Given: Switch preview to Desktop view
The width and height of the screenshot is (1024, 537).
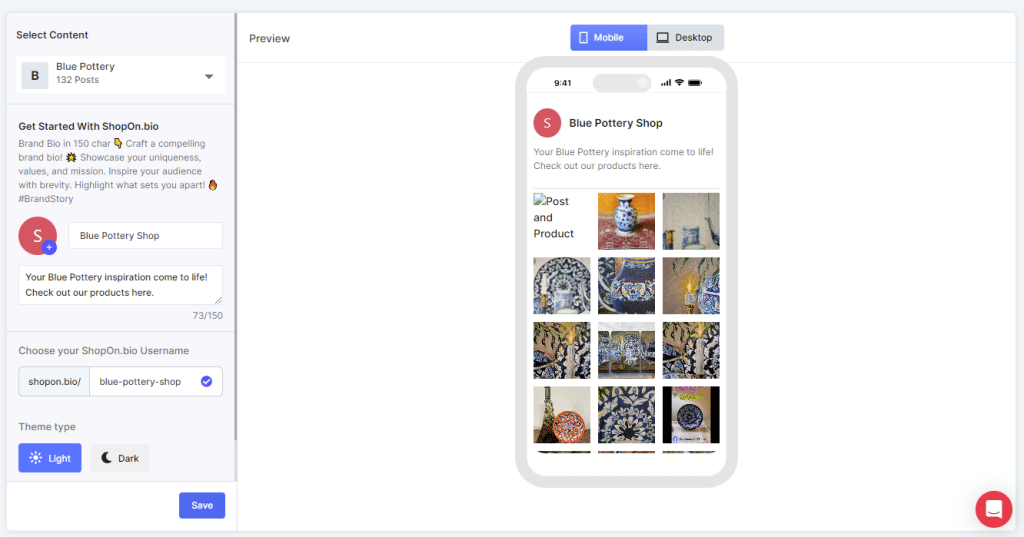Looking at the screenshot, I should click(685, 38).
